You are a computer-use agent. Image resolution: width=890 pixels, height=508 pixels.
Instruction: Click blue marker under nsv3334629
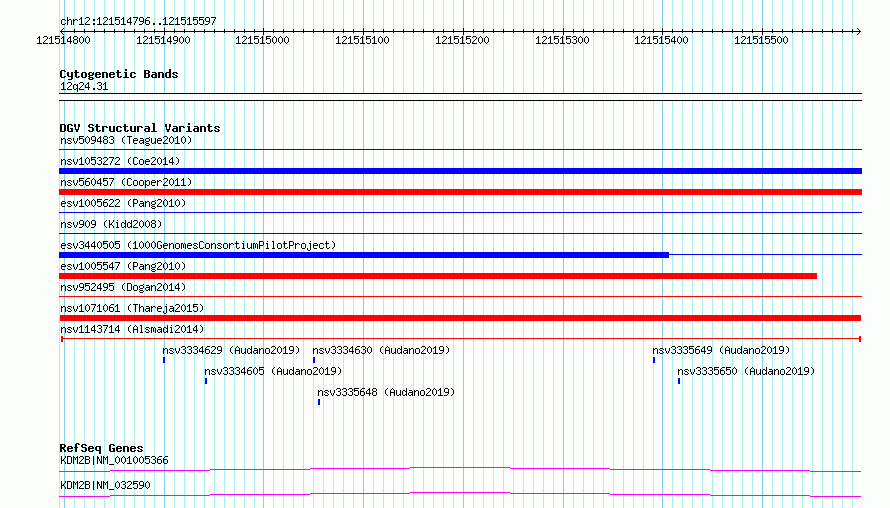point(164,360)
